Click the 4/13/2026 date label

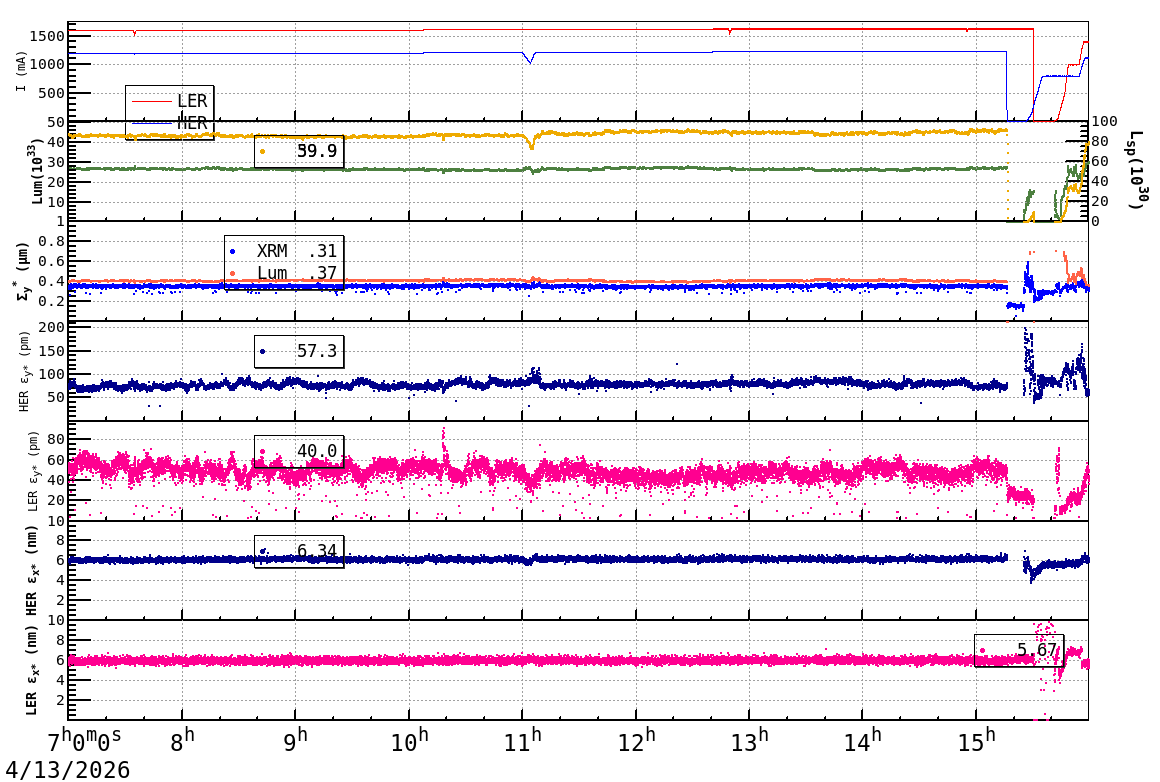coord(65,769)
